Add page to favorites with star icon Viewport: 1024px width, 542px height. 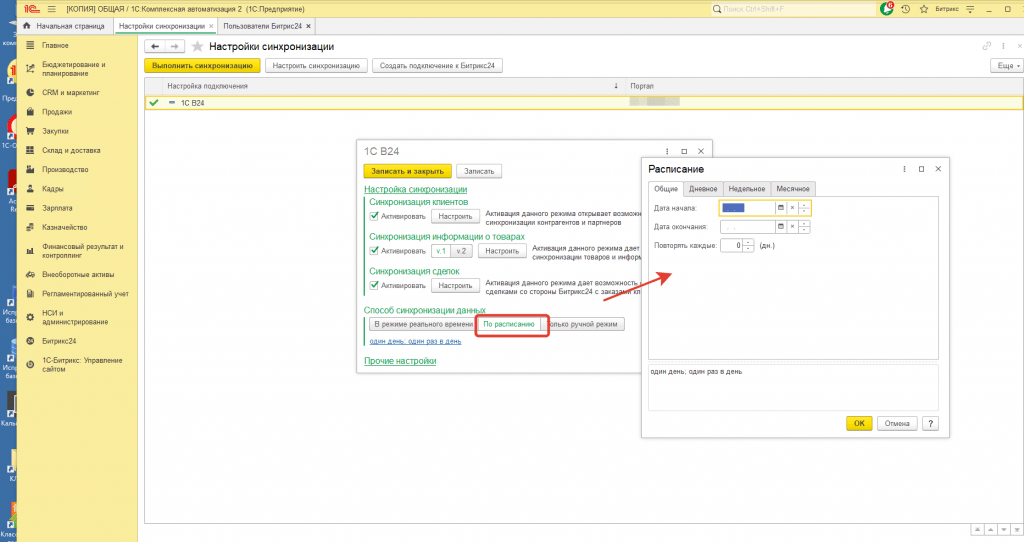point(197,47)
